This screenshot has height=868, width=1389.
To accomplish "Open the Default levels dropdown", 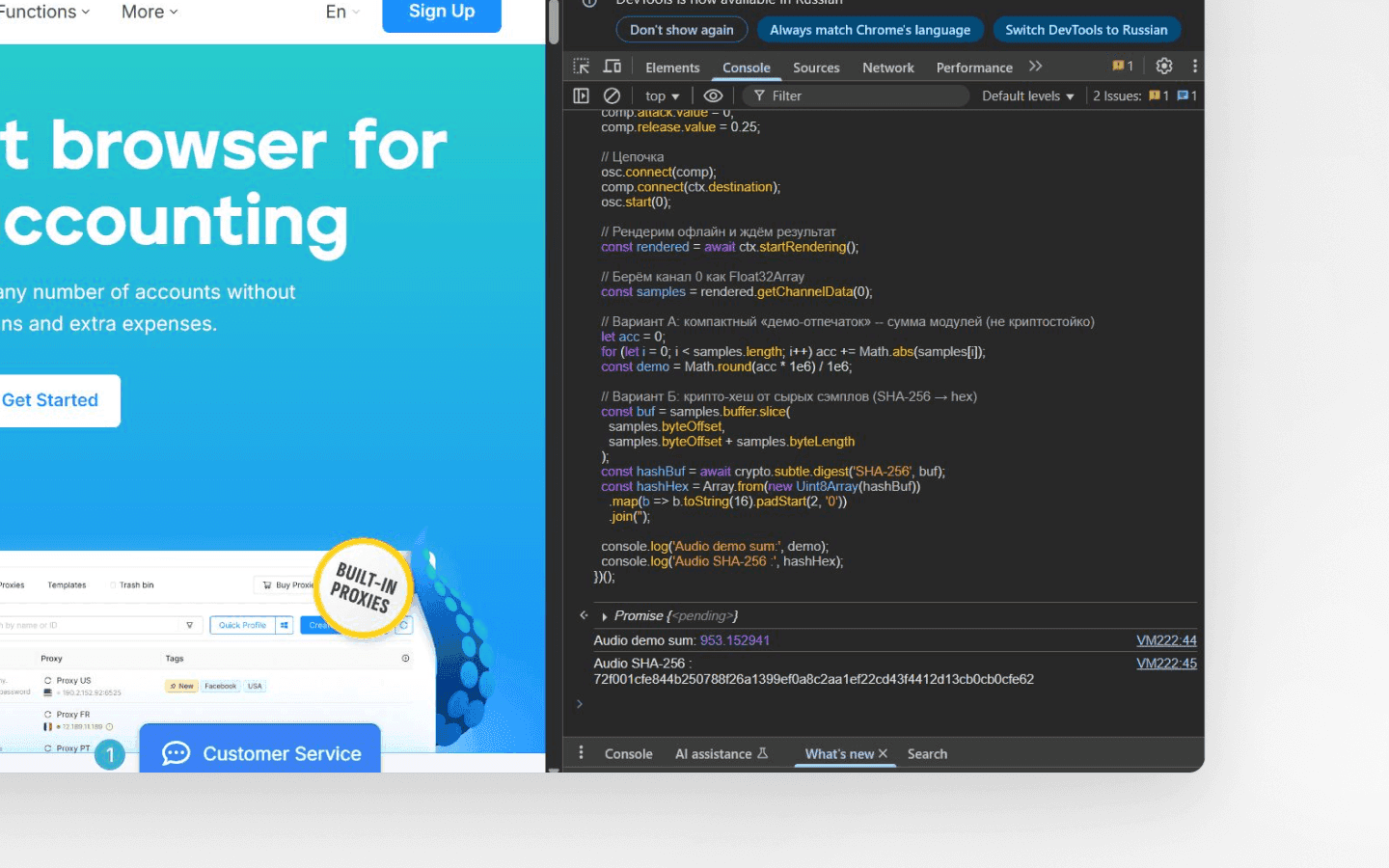I will pyautogui.click(x=1028, y=95).
